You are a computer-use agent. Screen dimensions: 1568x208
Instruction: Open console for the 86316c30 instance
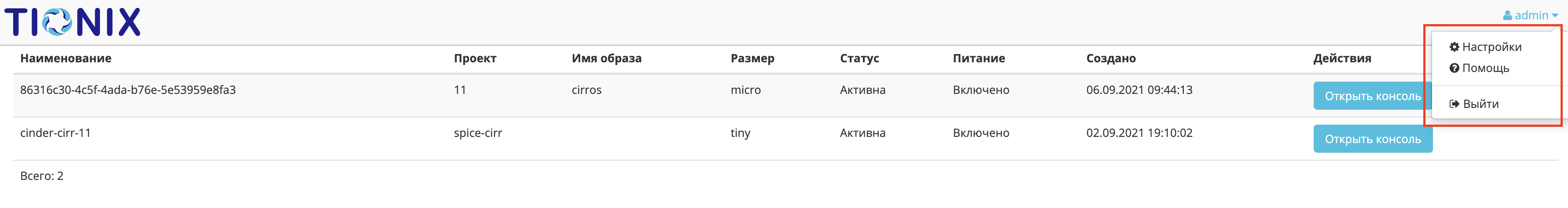1372,97
